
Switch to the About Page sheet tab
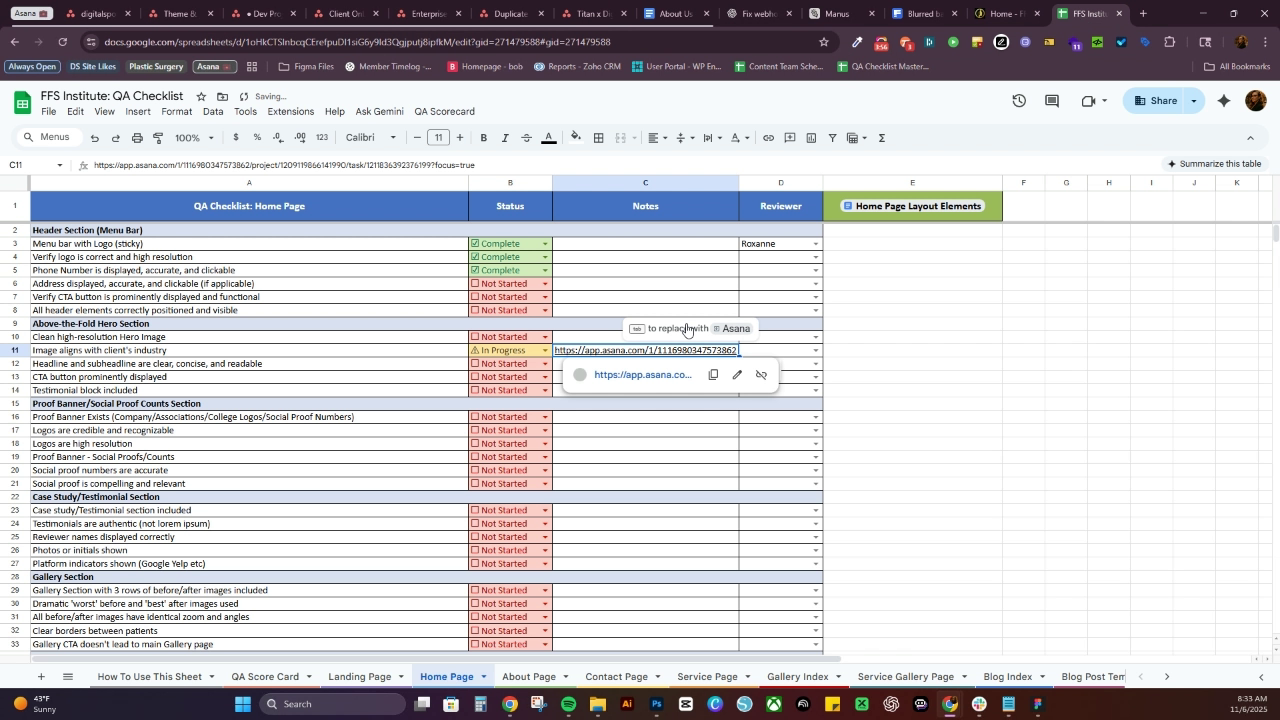tap(529, 677)
